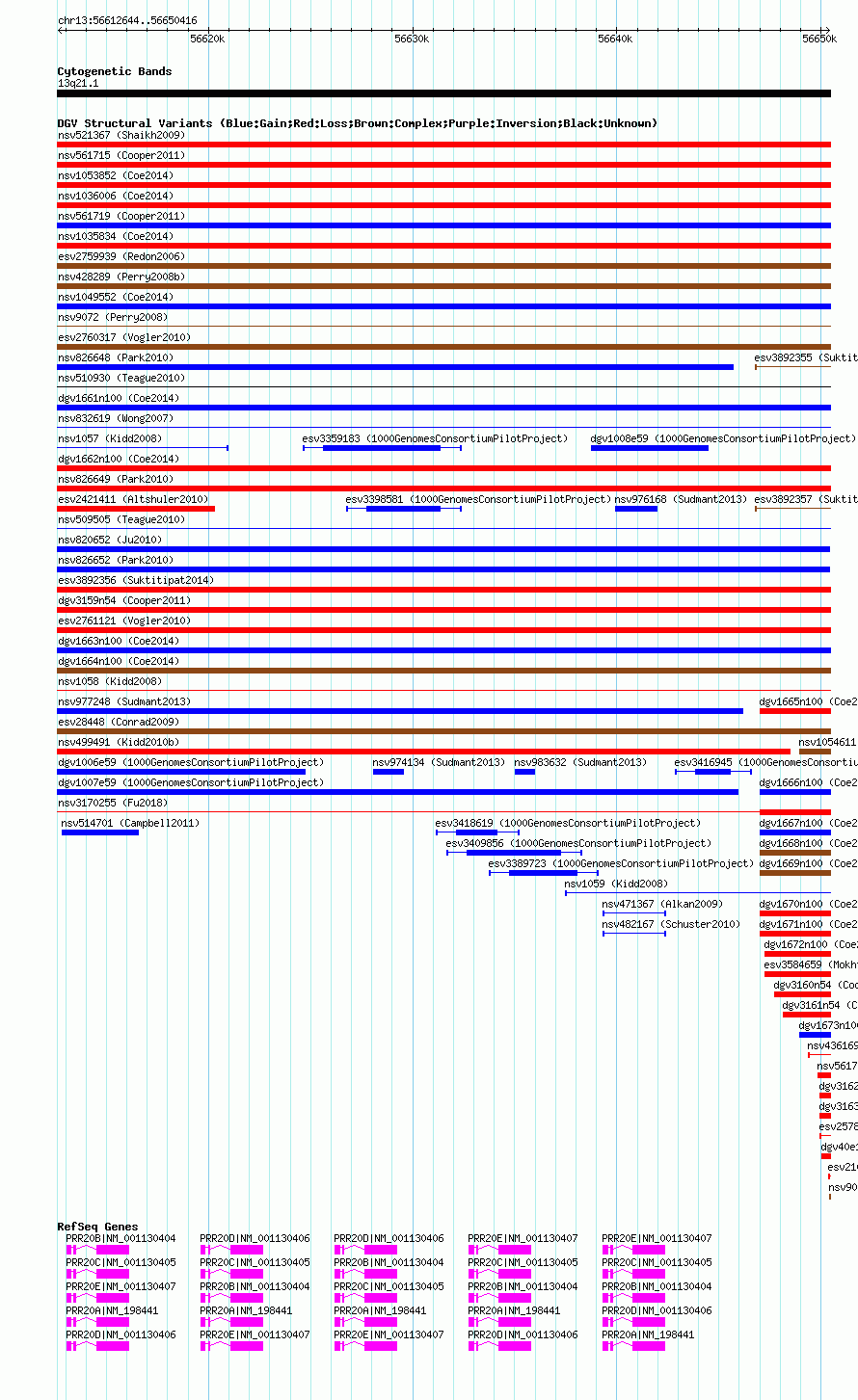Viewport: 858px width, 1400px height.
Task: Select variant nsv561715 (Cooper2011)
Action: (121, 155)
